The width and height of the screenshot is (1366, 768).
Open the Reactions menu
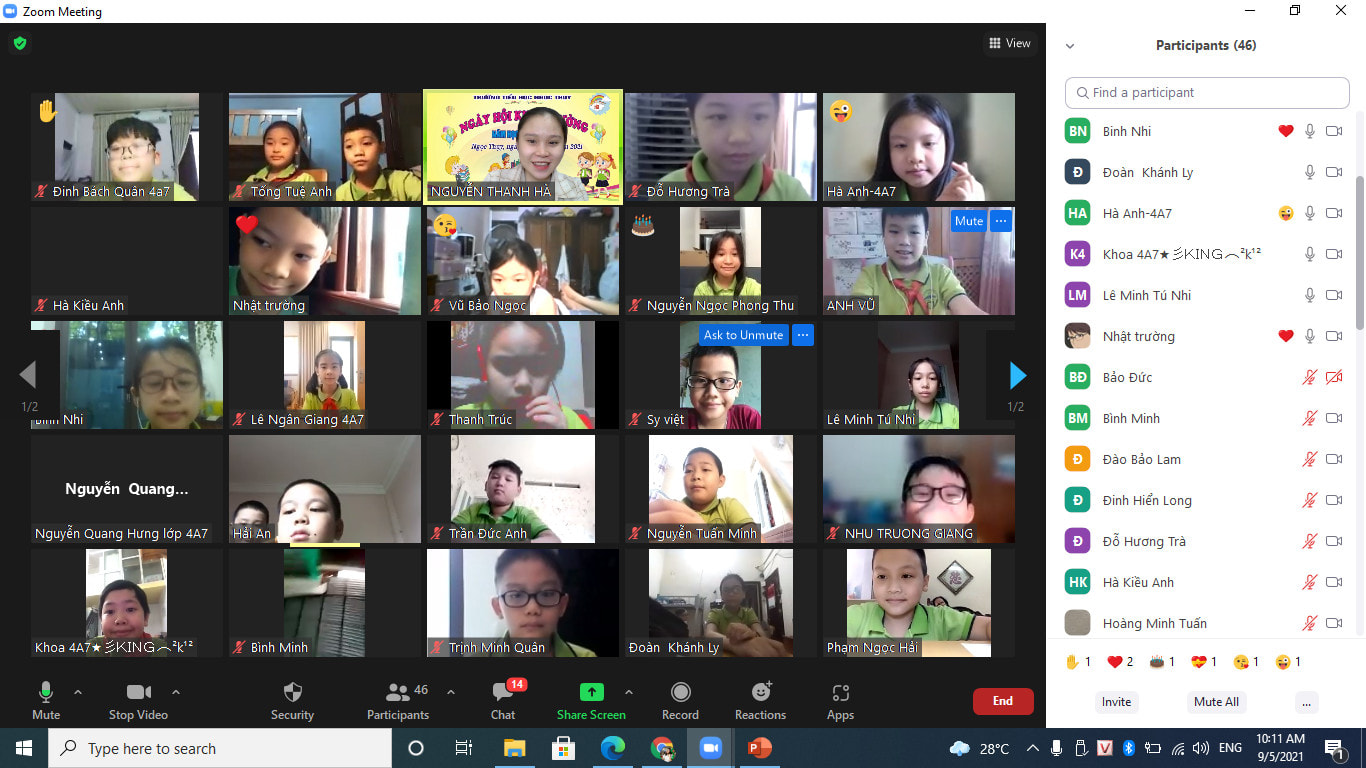point(760,692)
